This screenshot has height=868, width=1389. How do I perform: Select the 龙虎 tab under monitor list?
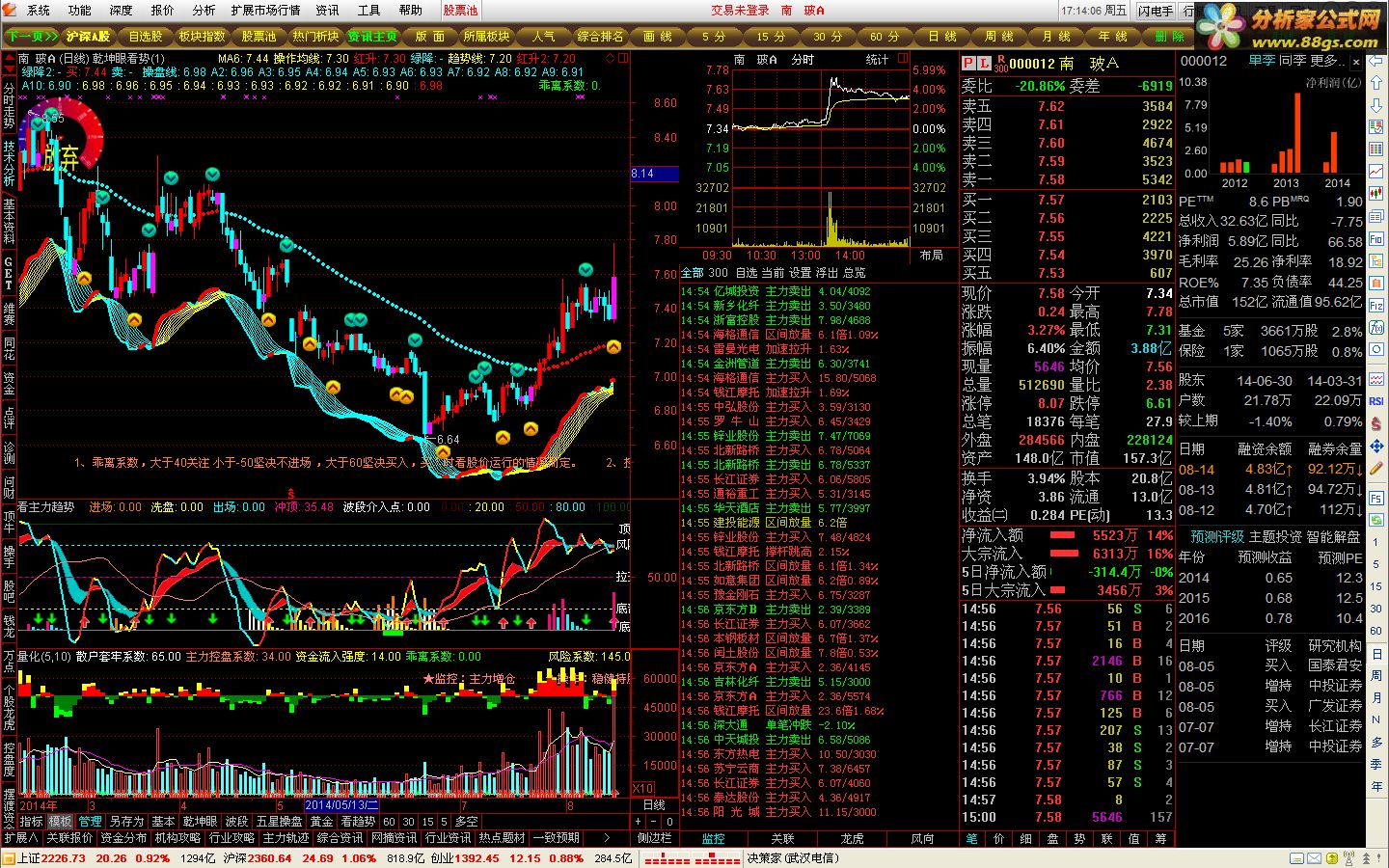coord(853,839)
